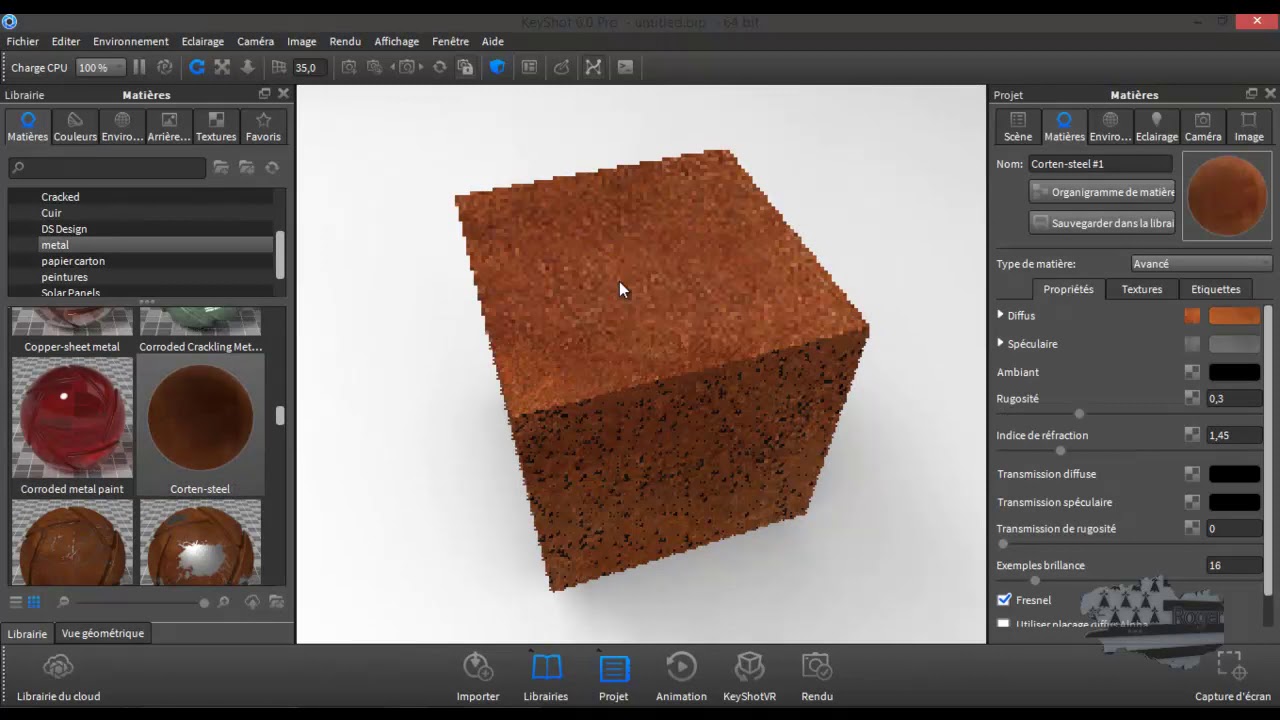This screenshot has height=720, width=1280.
Task: Click the performance mode icon in toolbar
Action: coord(165,67)
